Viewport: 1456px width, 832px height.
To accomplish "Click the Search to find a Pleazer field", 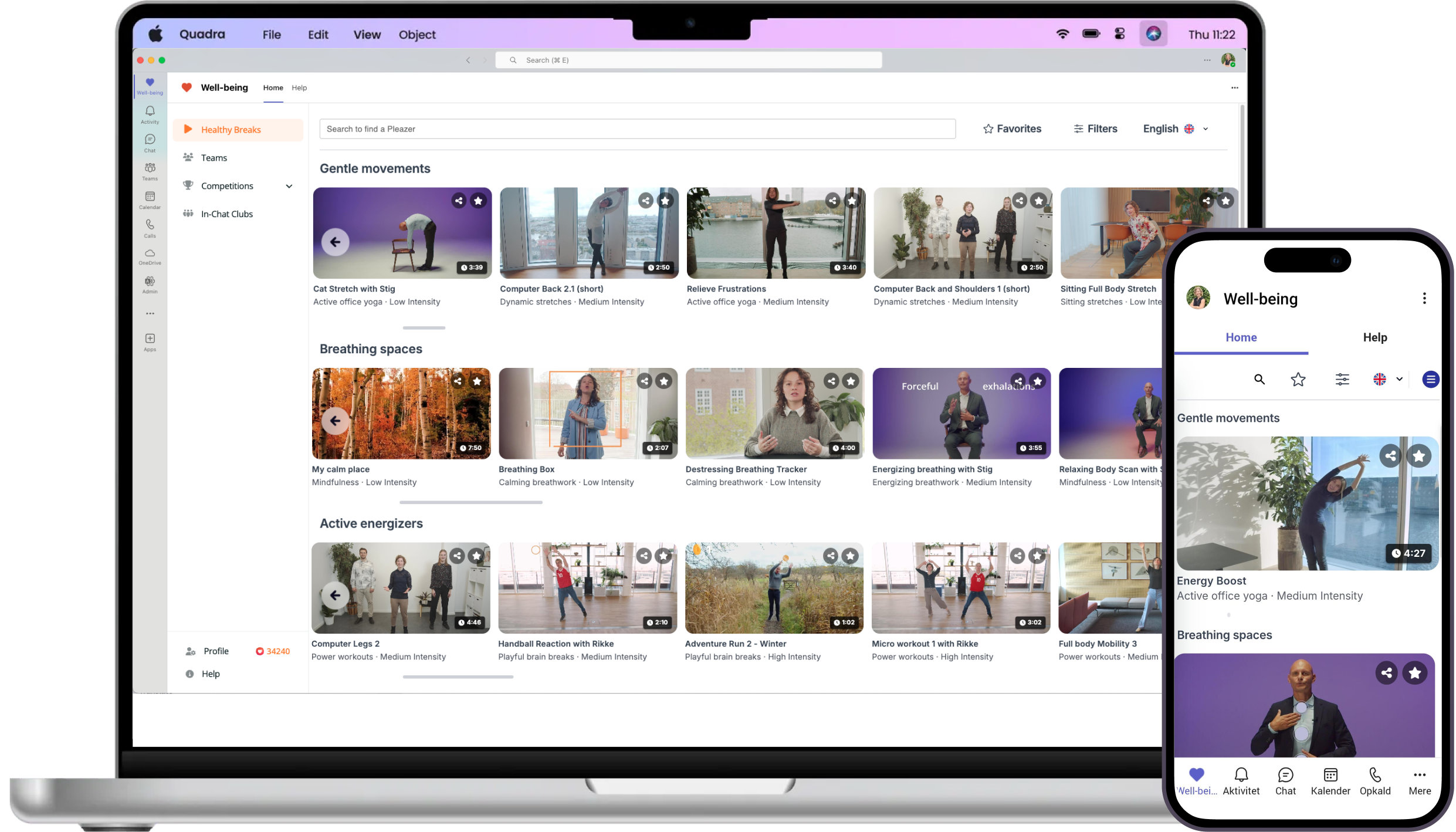I will point(637,129).
